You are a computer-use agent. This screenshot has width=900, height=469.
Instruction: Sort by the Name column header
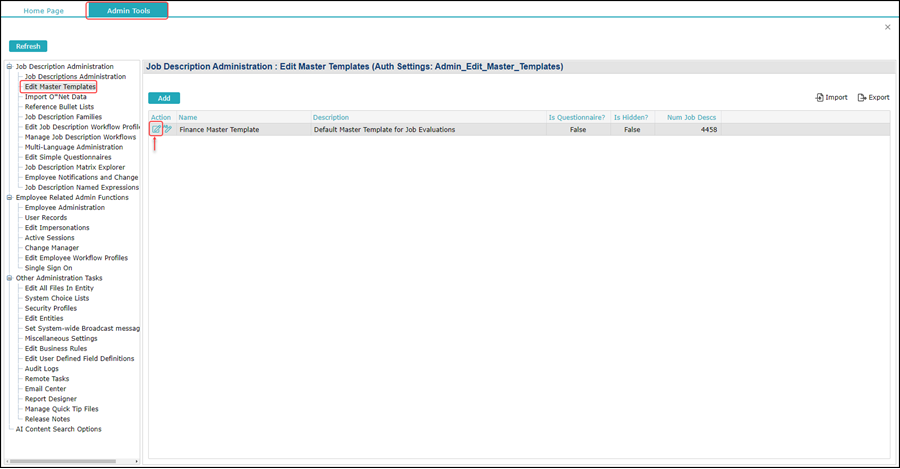point(188,117)
